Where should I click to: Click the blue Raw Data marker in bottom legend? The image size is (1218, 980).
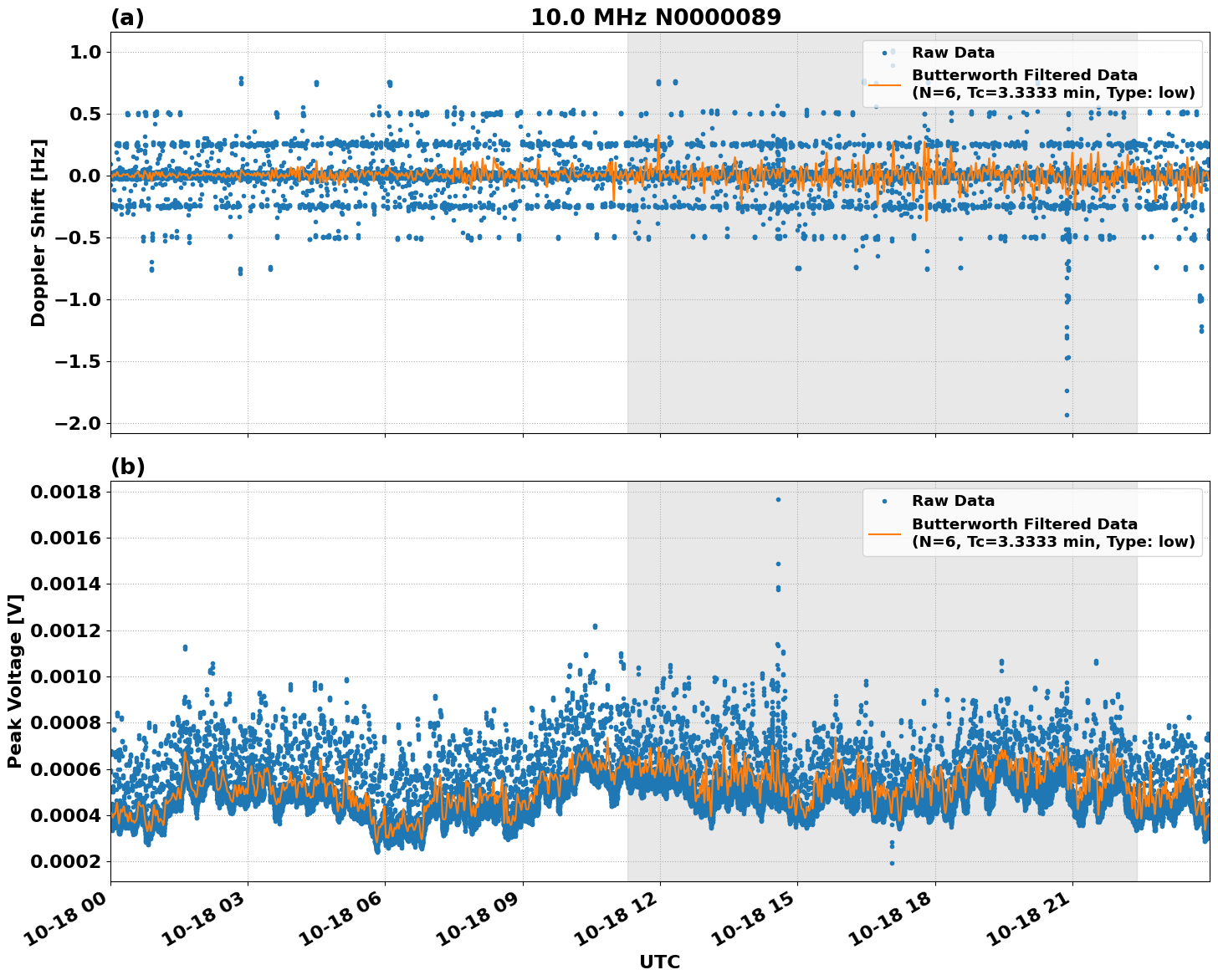(885, 502)
